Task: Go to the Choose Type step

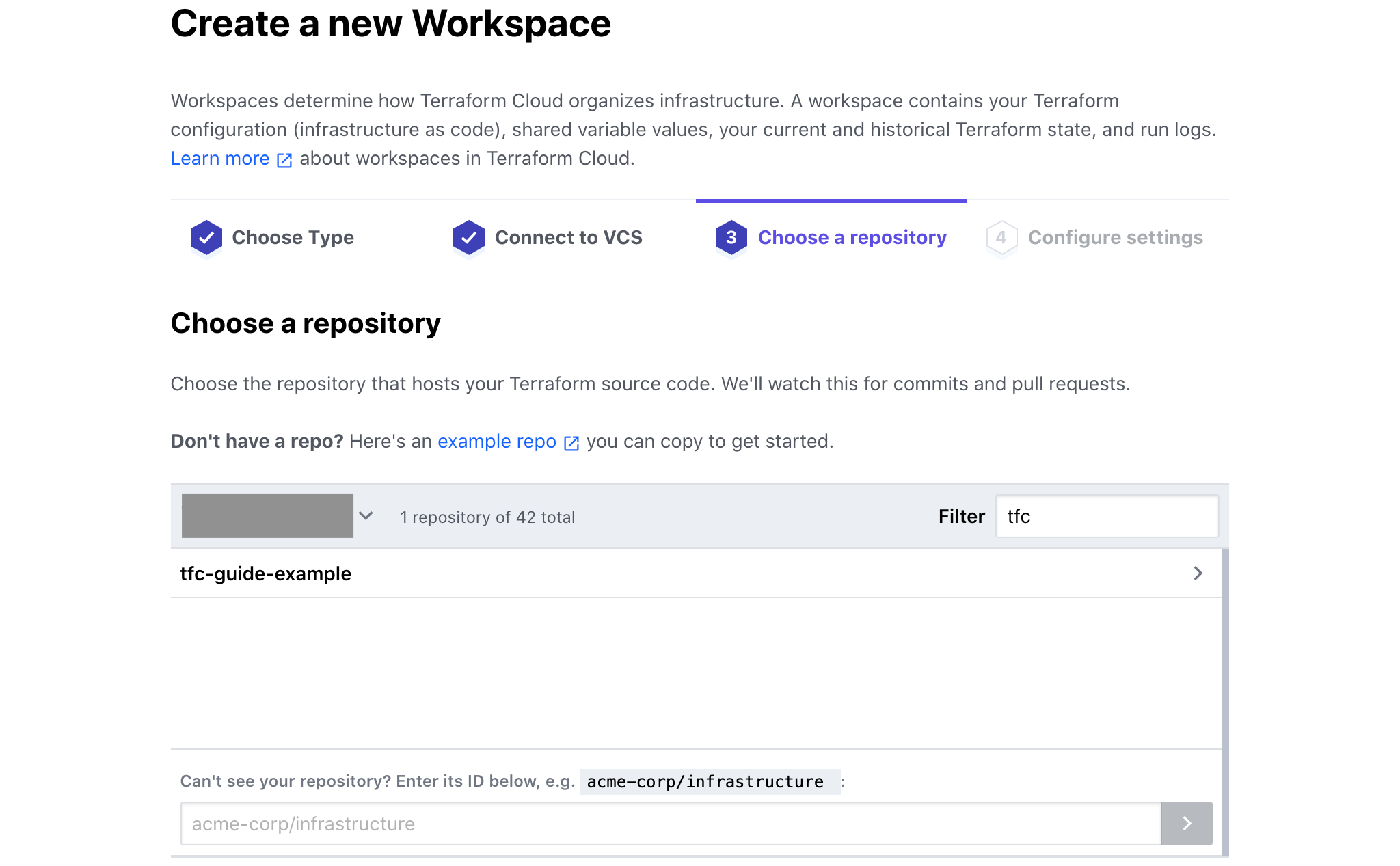Action: (293, 237)
